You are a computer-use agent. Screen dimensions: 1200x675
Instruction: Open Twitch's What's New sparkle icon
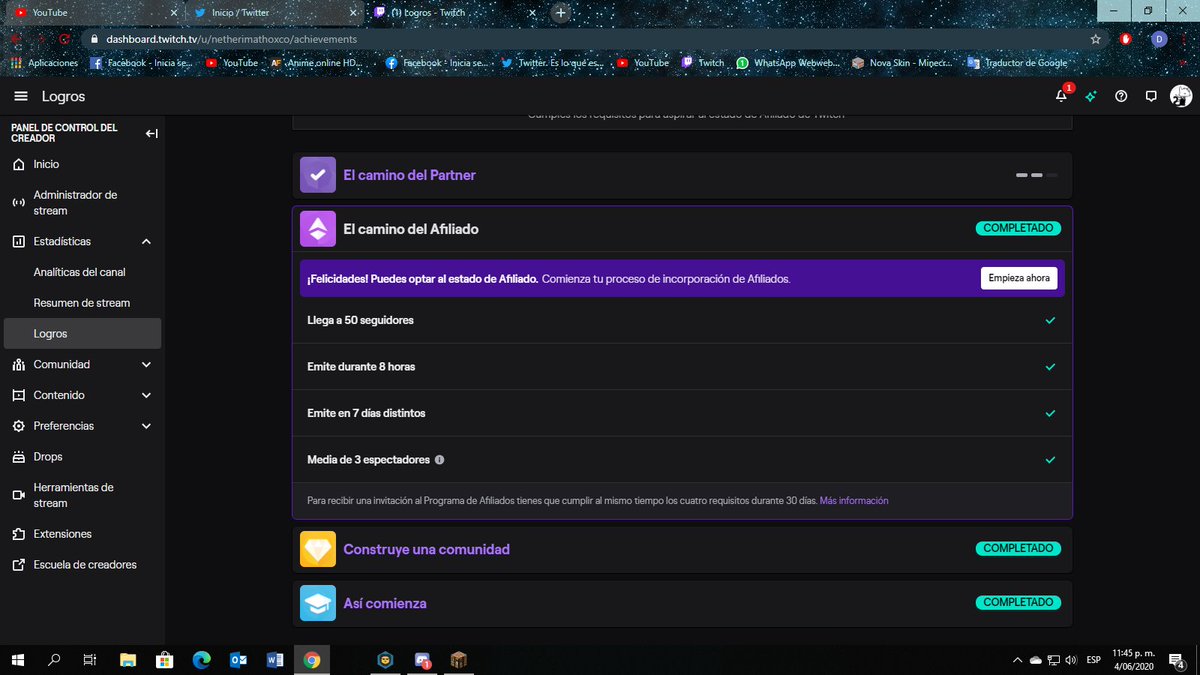point(1090,96)
